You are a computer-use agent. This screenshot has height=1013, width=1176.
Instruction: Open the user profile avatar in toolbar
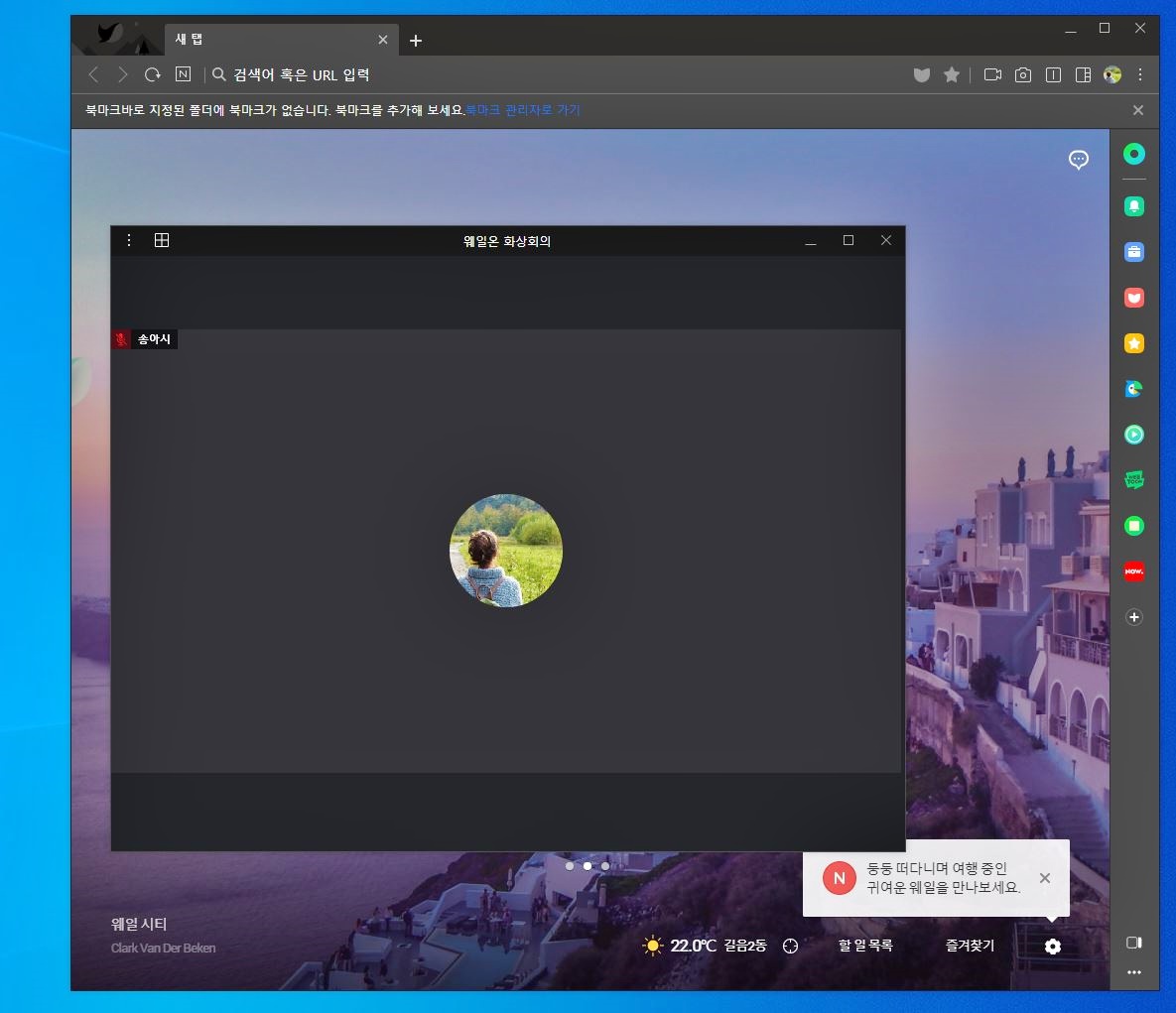[1112, 75]
